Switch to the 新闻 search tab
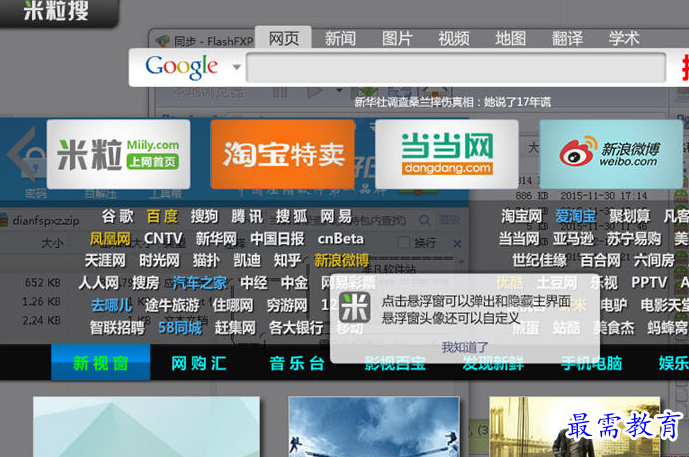The image size is (689, 457). point(340,39)
